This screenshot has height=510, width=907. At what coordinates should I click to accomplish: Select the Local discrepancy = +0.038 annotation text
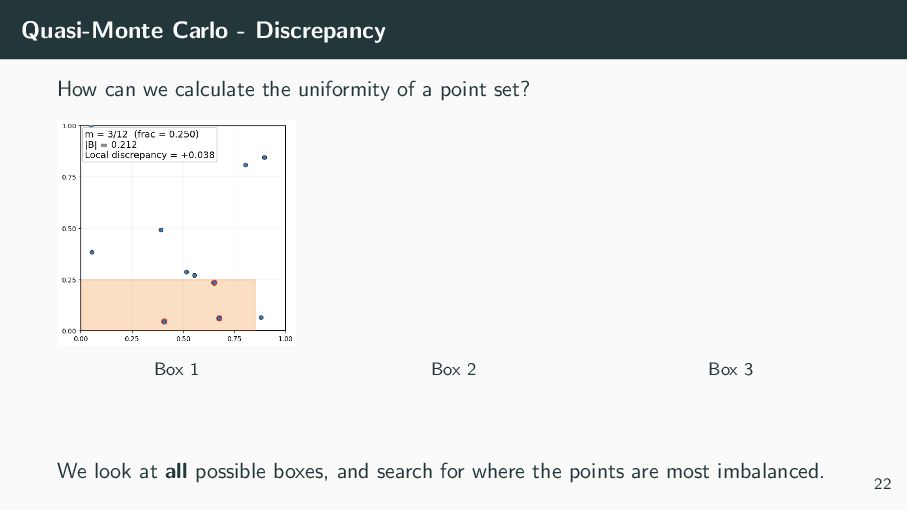[150, 155]
